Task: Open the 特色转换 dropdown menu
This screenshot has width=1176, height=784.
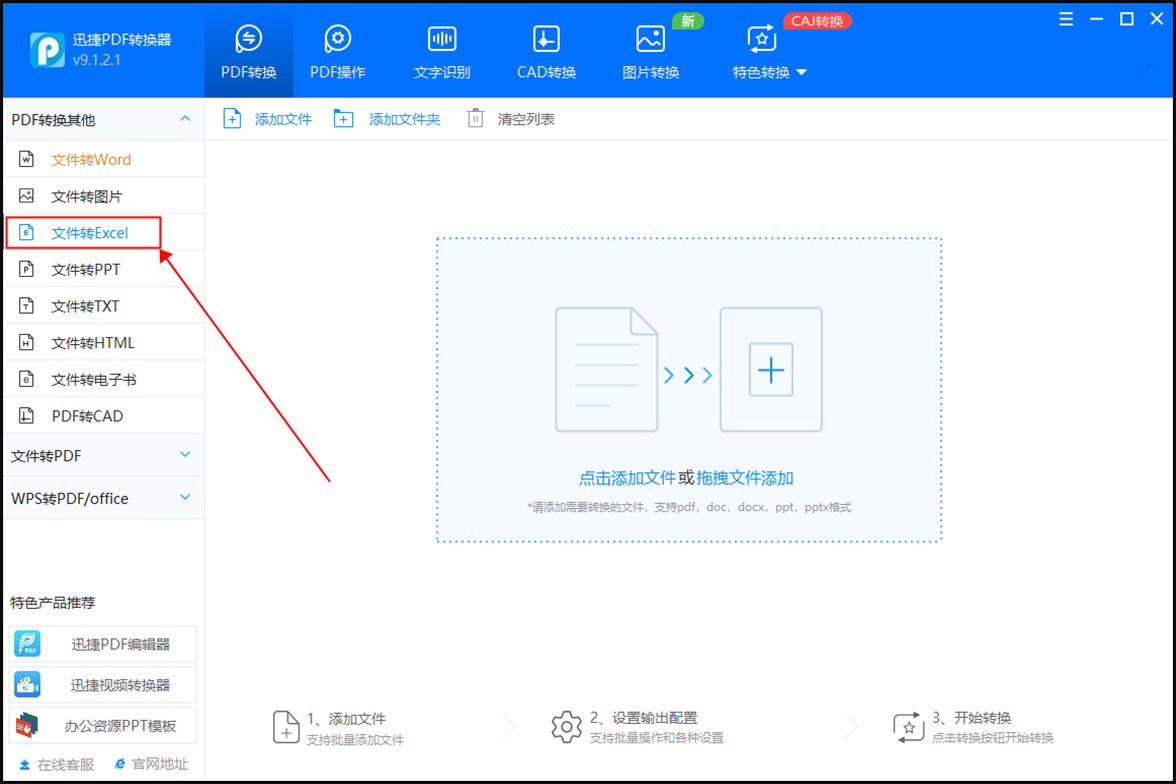Action: [x=769, y=52]
